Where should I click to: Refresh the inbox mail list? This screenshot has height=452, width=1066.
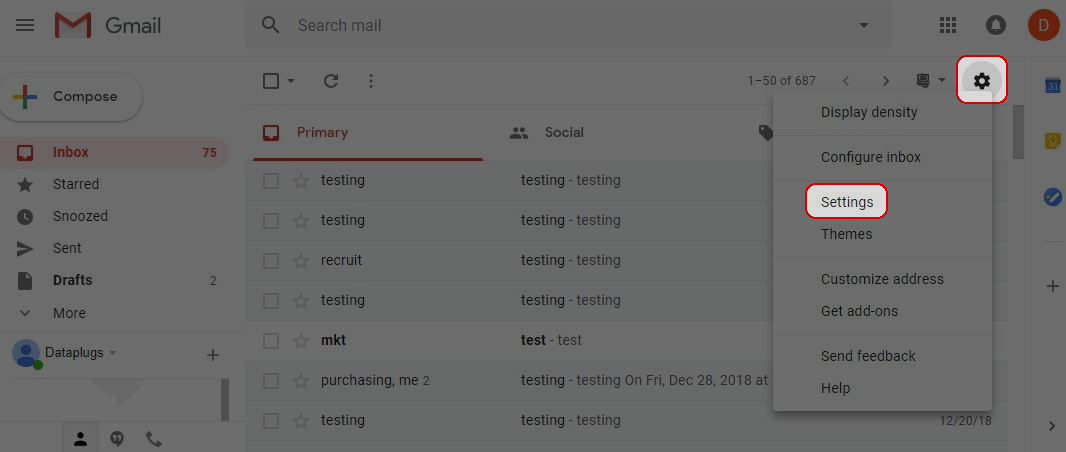point(331,81)
